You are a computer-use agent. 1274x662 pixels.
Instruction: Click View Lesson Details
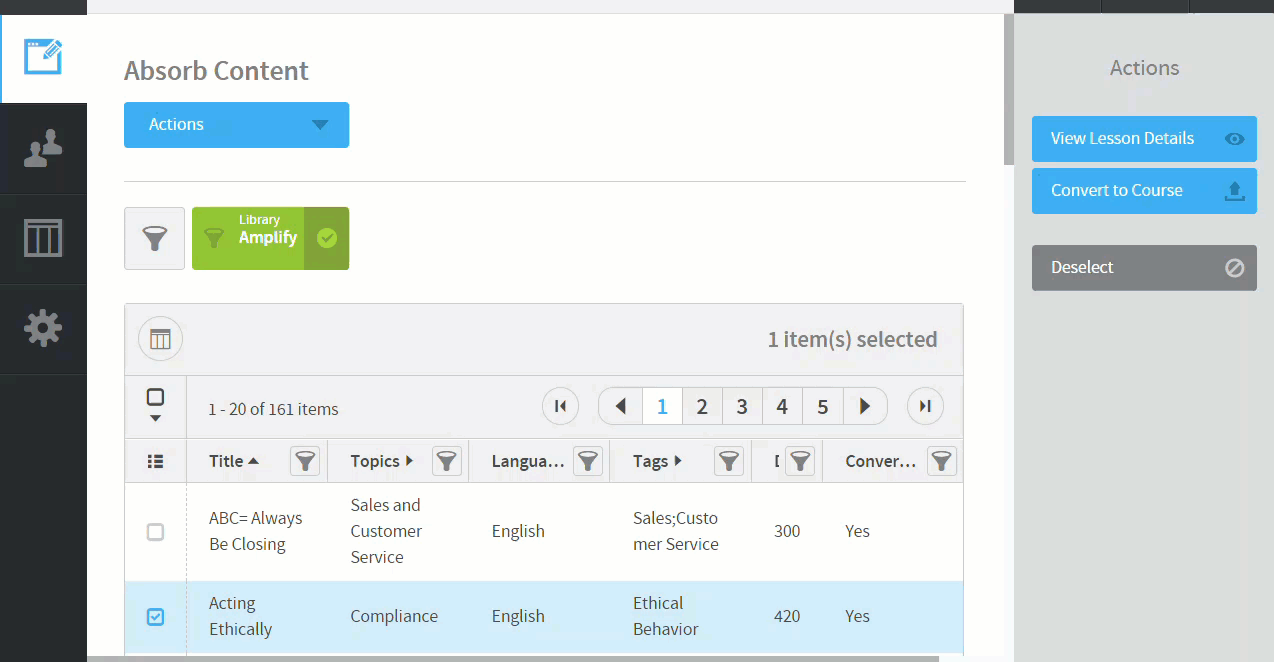(1143, 139)
